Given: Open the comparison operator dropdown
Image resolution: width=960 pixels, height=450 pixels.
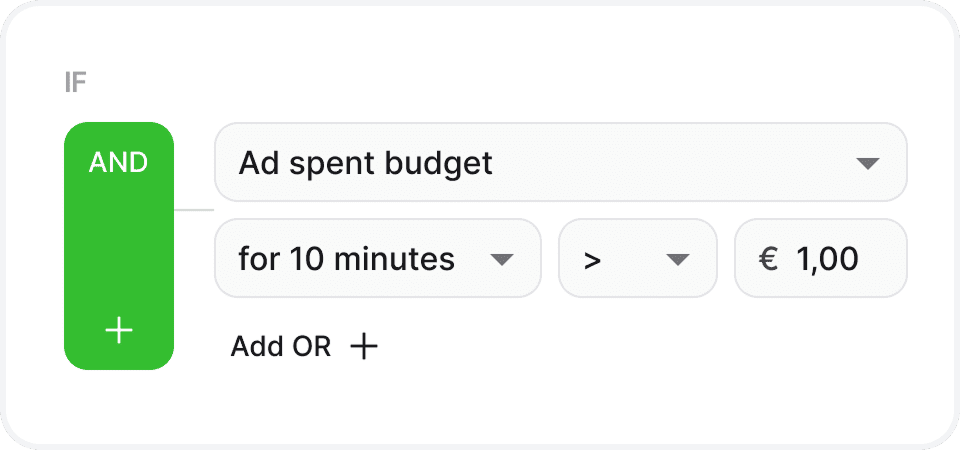Looking at the screenshot, I should tap(637, 259).
